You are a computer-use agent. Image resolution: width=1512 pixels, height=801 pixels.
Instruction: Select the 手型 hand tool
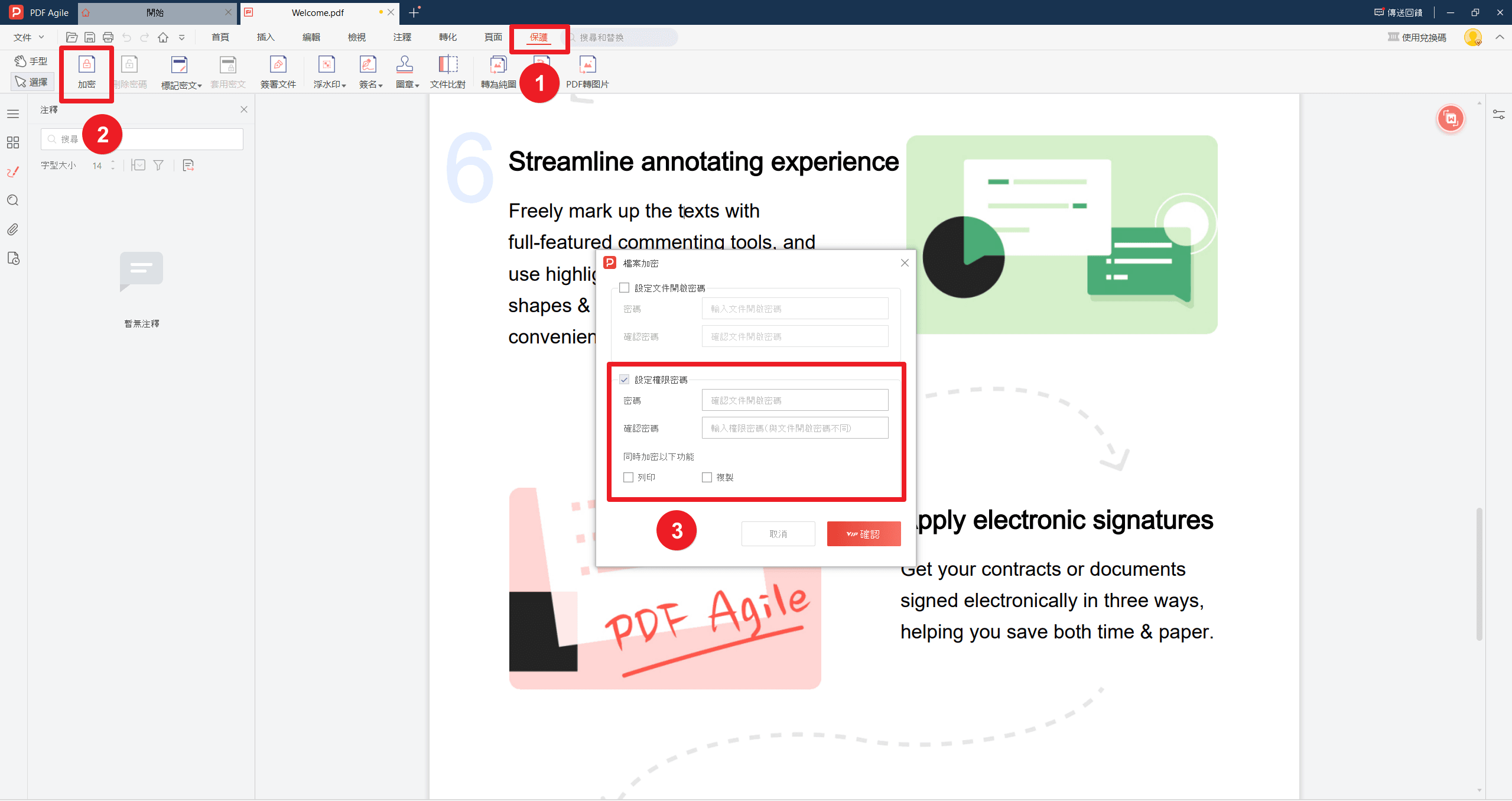click(31, 61)
